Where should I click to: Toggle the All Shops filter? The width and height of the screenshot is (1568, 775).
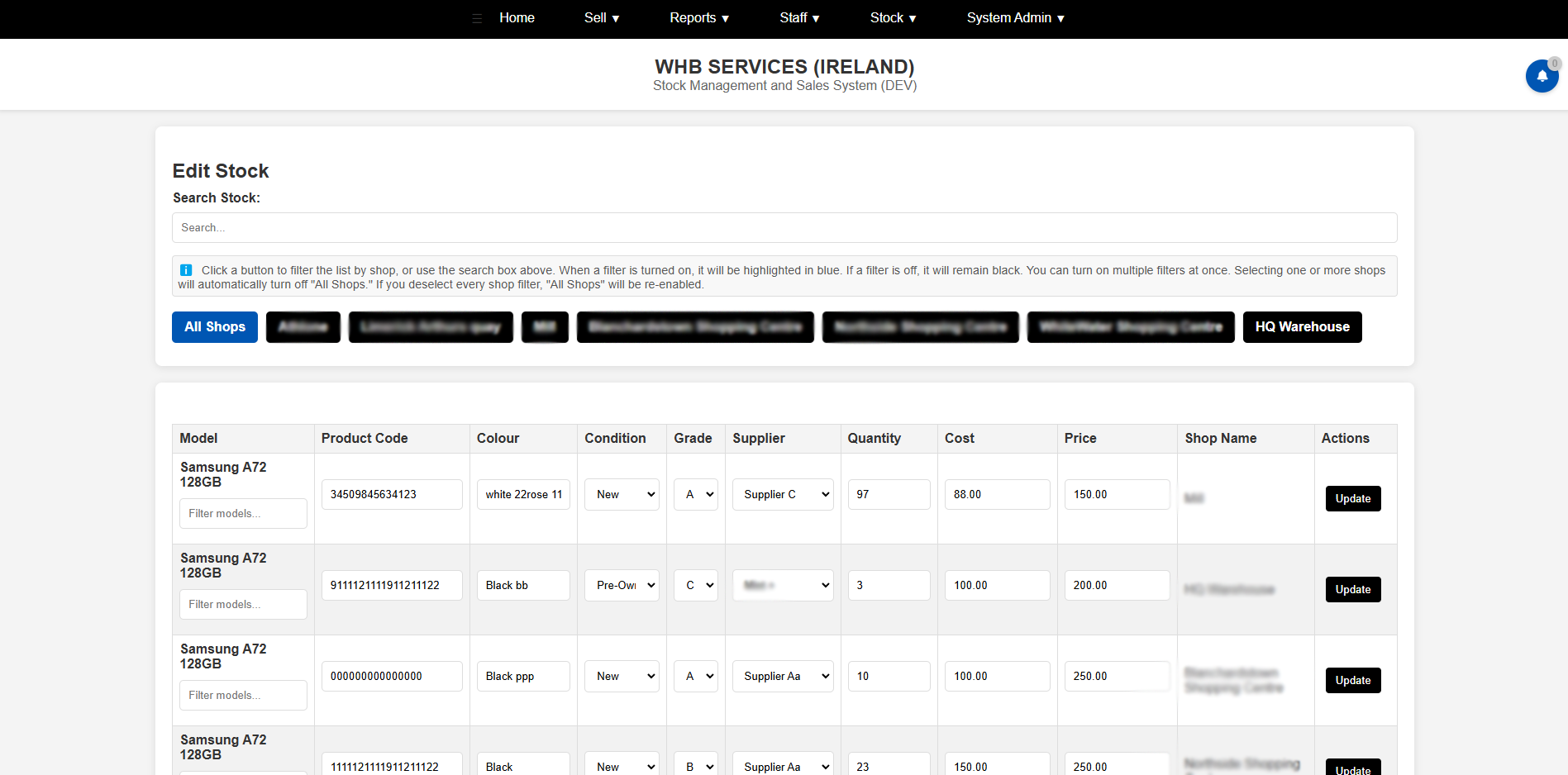[x=215, y=327]
